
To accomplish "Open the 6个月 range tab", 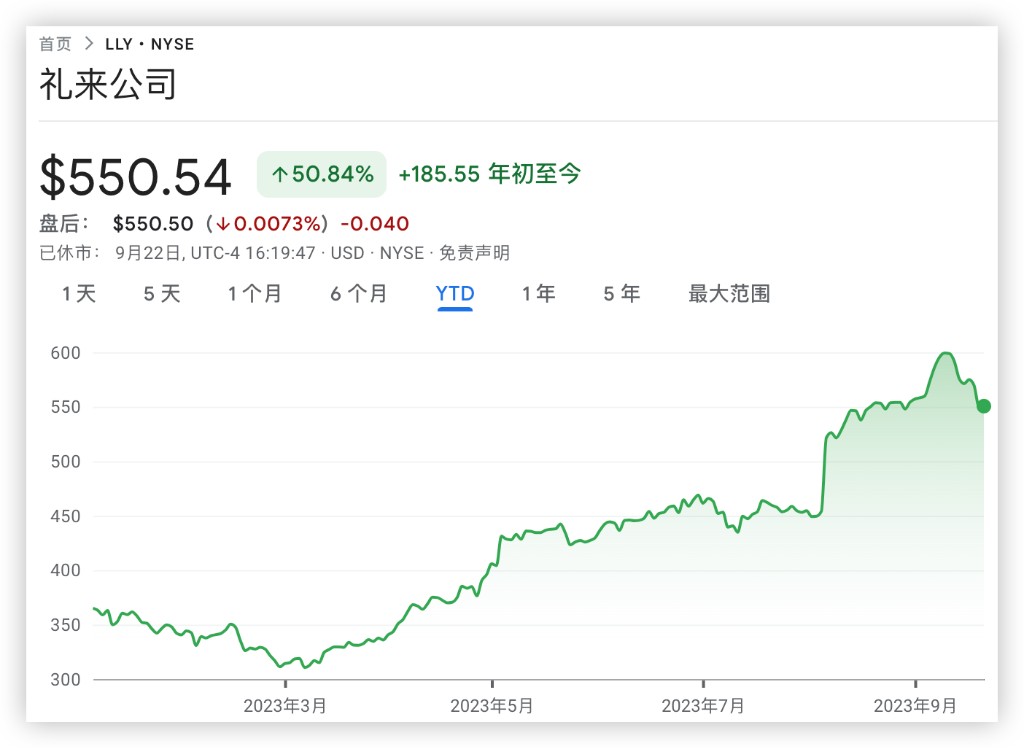I will (359, 294).
